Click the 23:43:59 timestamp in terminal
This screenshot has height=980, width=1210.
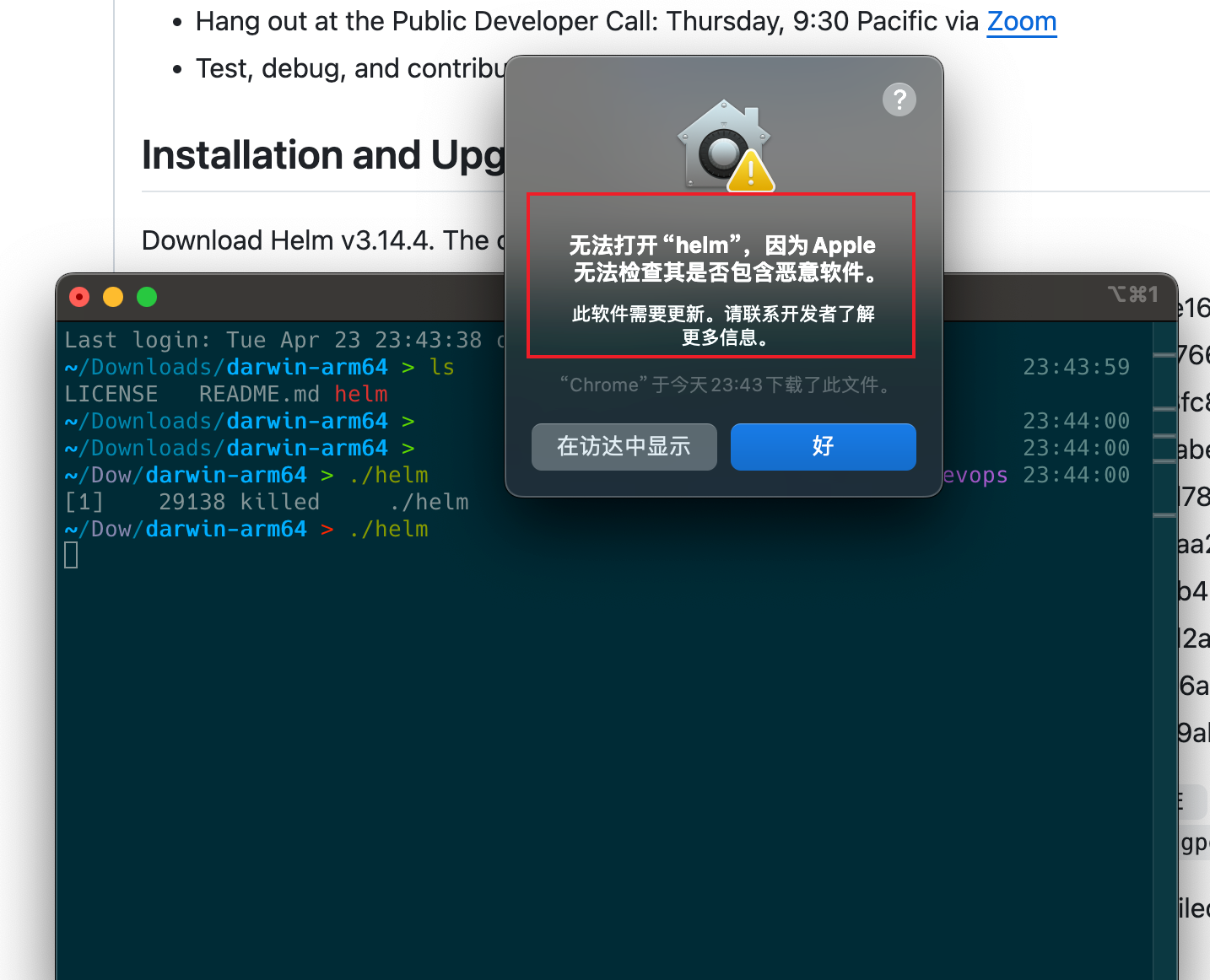(x=1076, y=367)
